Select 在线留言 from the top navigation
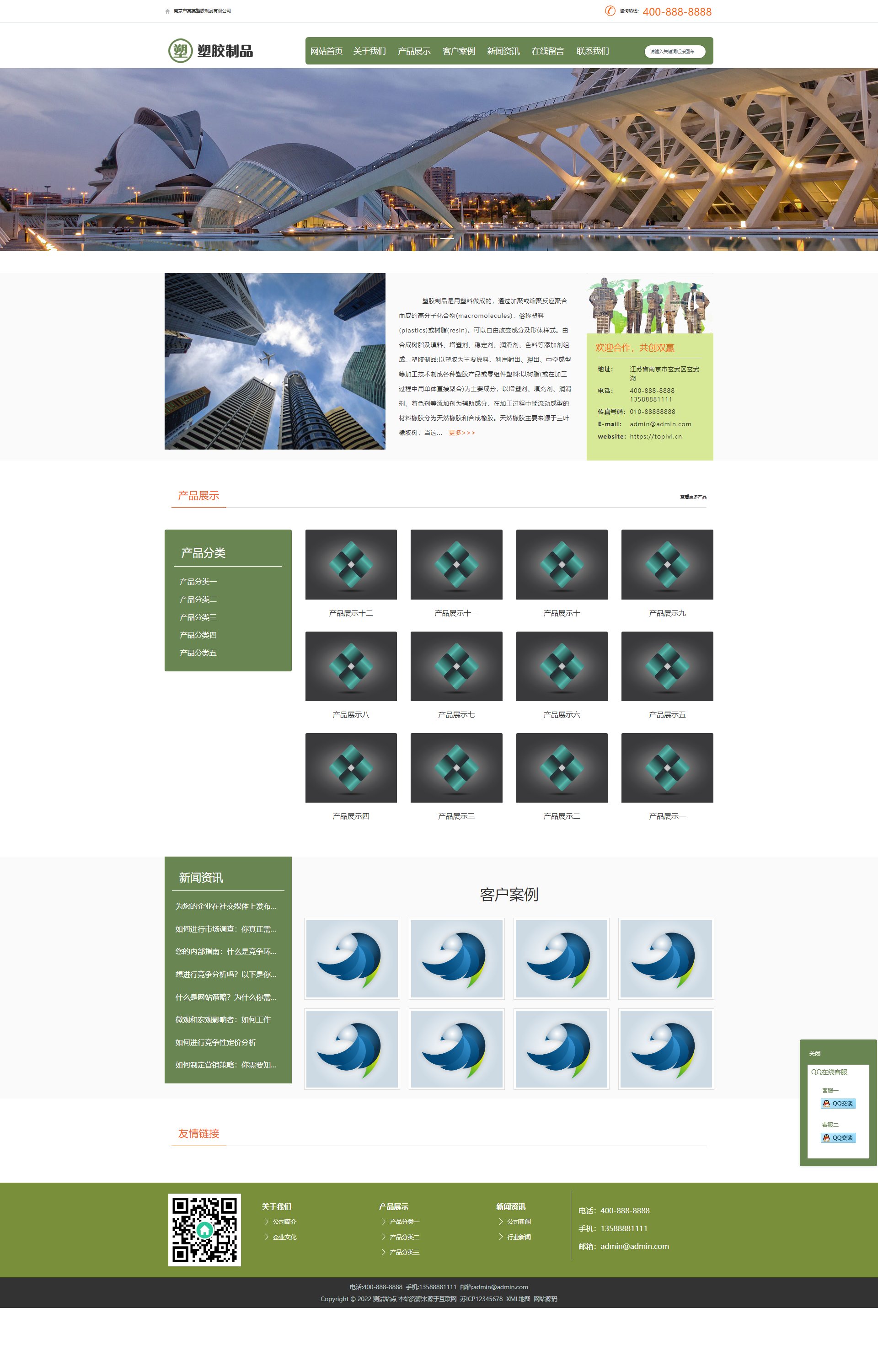Viewport: 878px width, 1372px height. [x=547, y=51]
